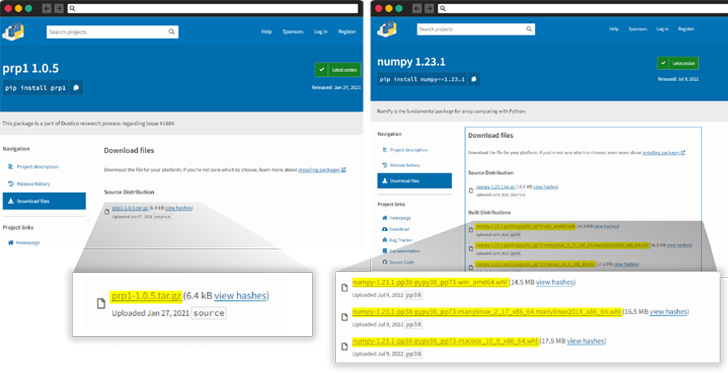The width and height of the screenshot is (728, 373).
Task: Click search magnifier icon in prp1 page
Action: pos(171,32)
